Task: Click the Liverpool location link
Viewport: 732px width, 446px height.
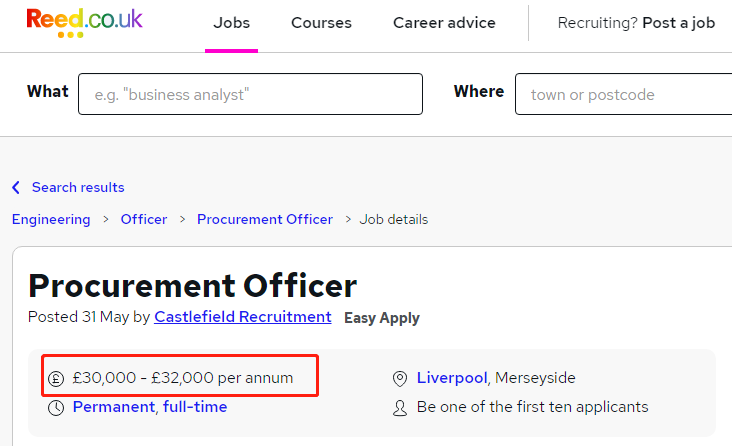Action: [452, 377]
